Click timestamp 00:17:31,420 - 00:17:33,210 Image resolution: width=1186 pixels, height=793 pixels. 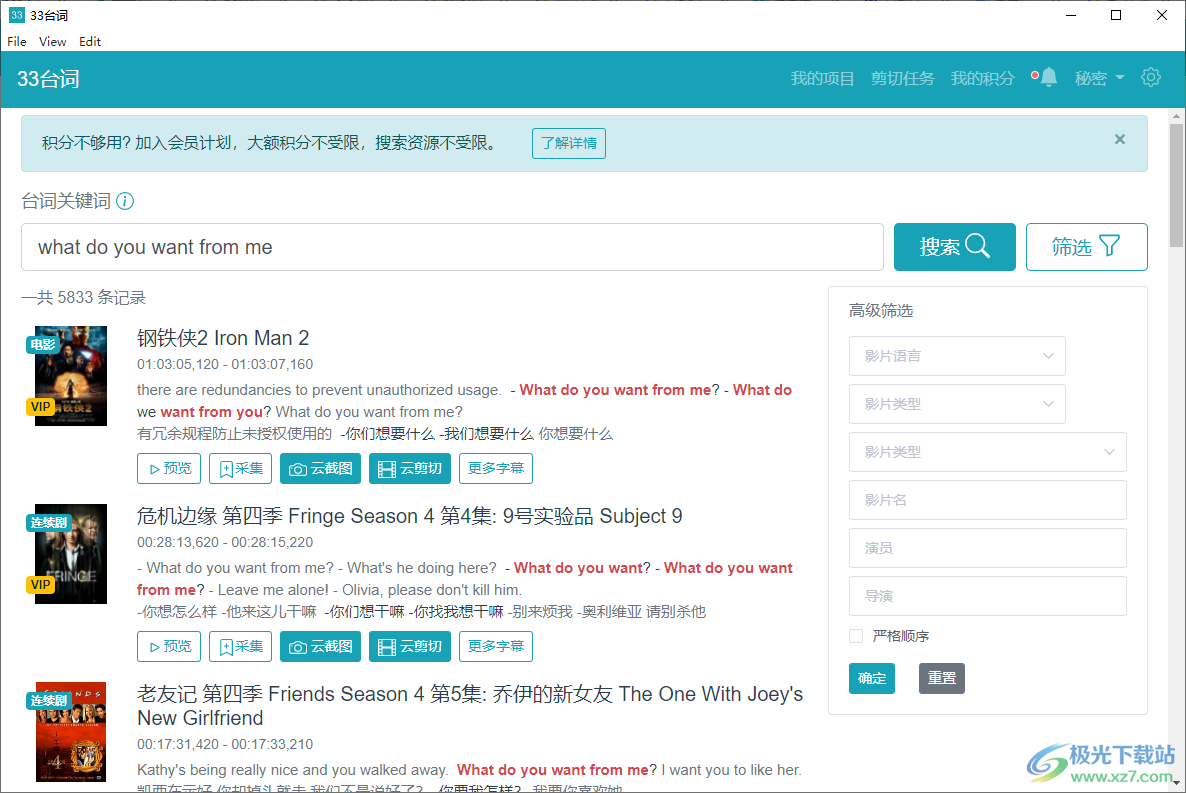click(x=225, y=744)
